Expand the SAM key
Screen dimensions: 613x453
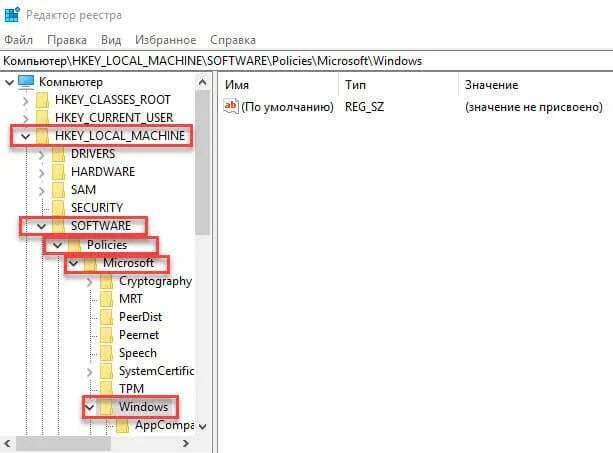point(42,191)
